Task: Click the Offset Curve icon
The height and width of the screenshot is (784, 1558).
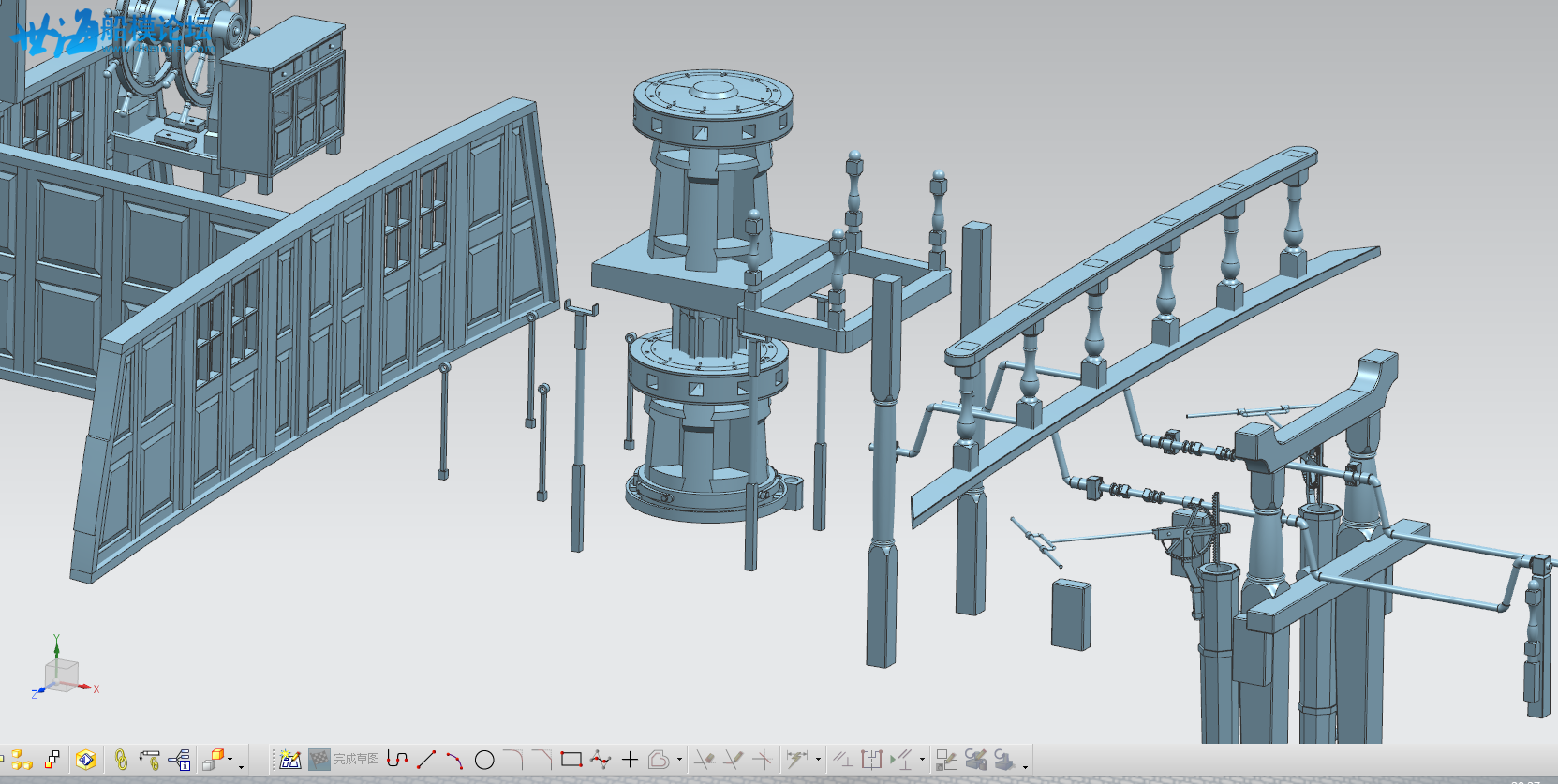Action: point(660,760)
